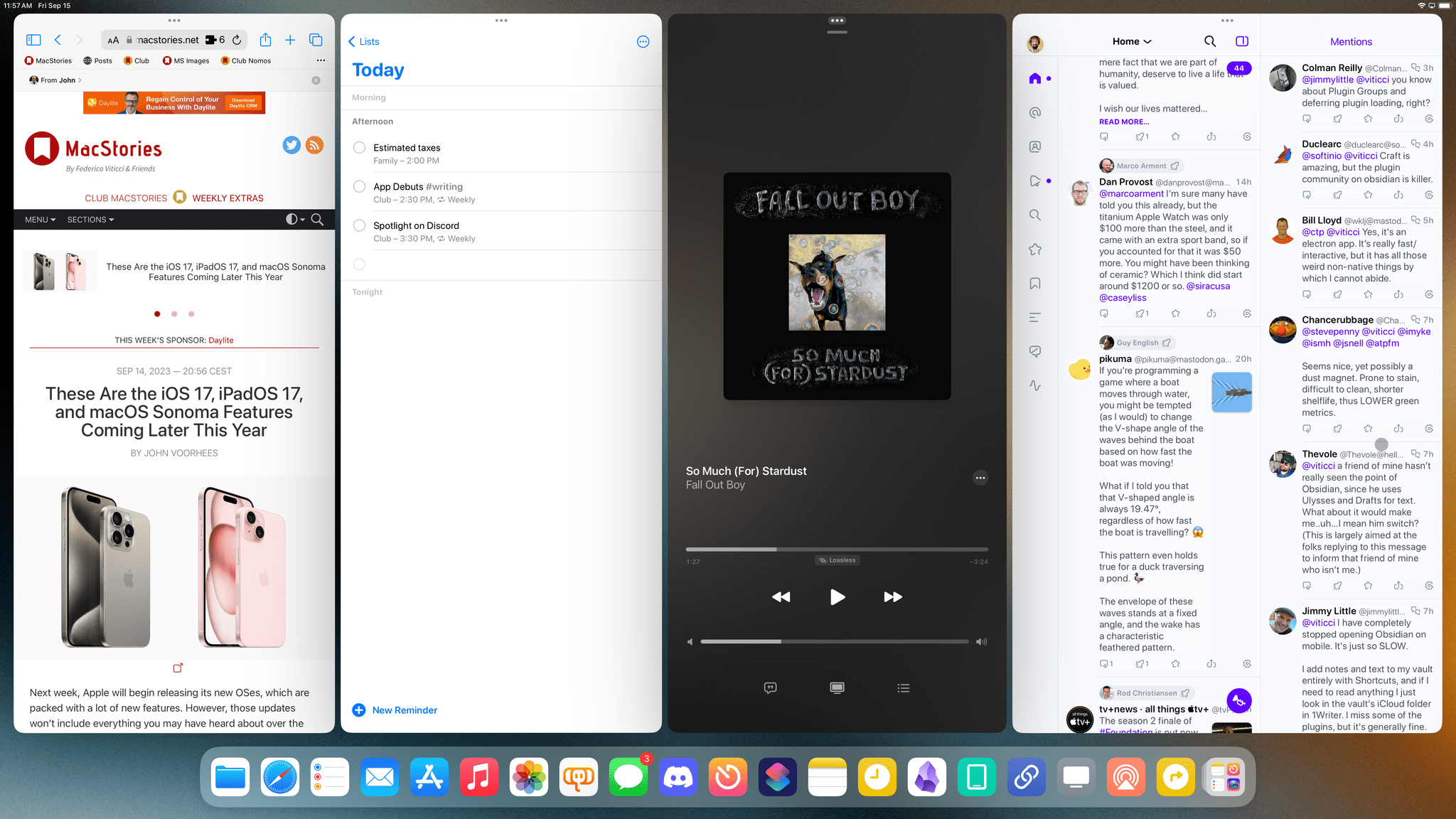
Task: Open Safari AA page settings menu
Action: [x=113, y=41]
